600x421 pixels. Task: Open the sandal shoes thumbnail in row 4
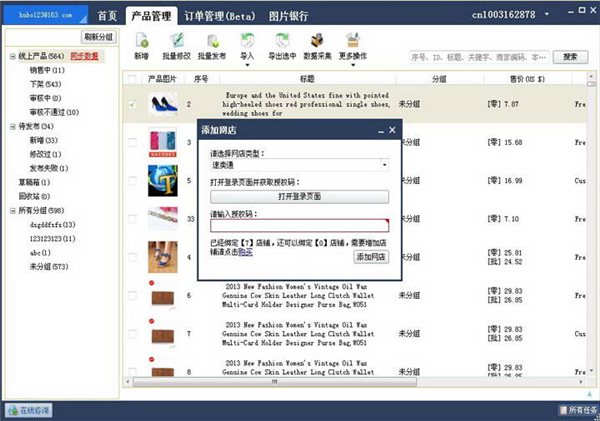coord(163,257)
